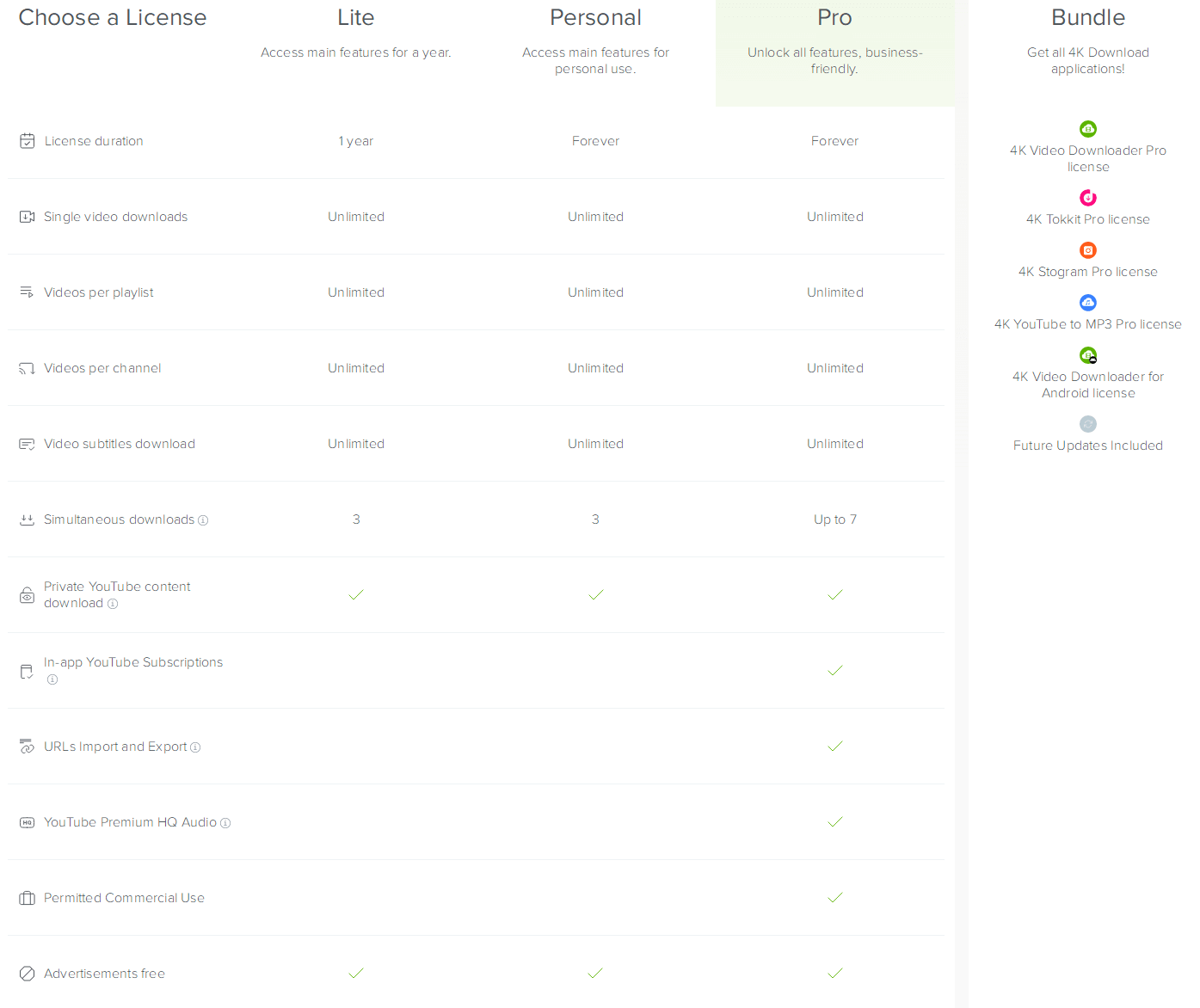Click the Pro 'Forever' license duration cell

tap(834, 141)
